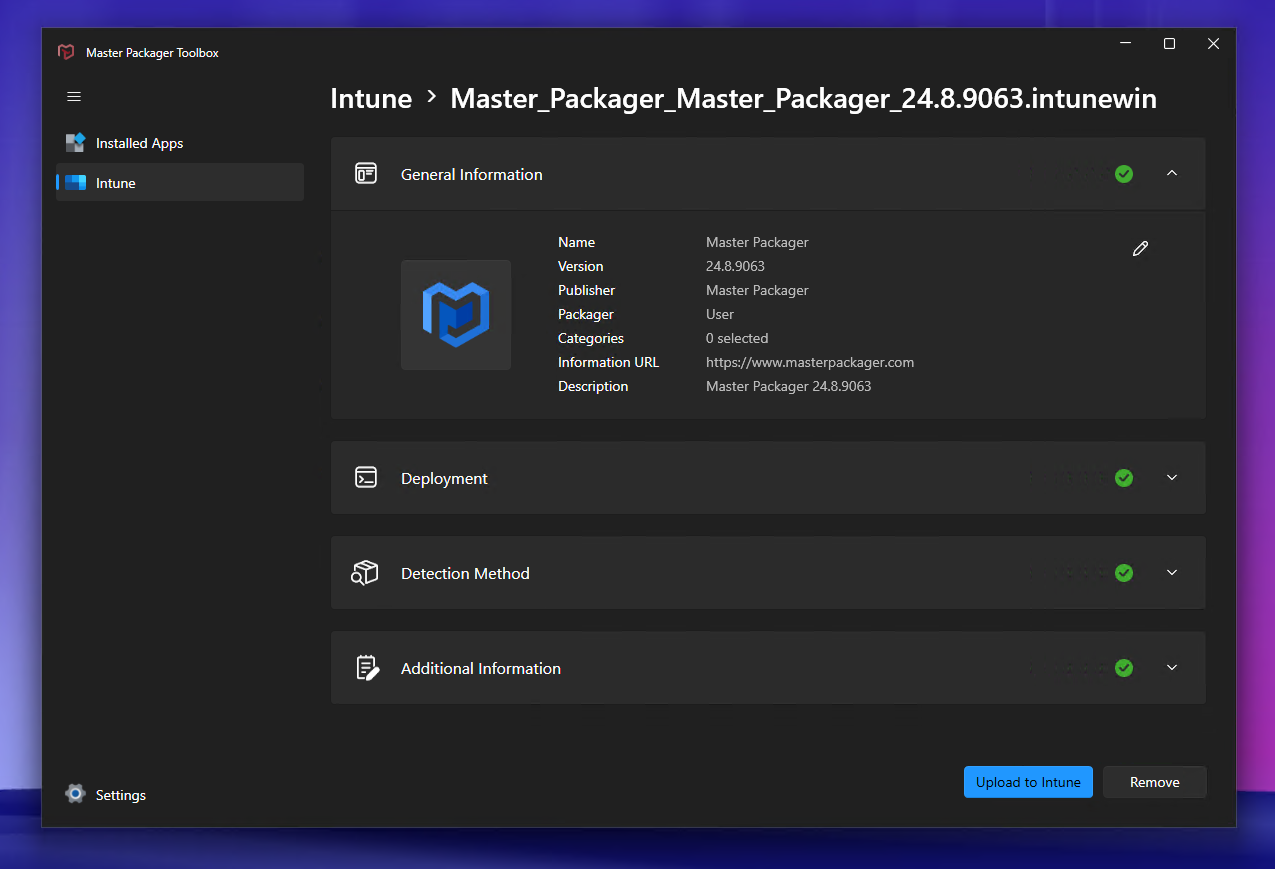This screenshot has height=869, width=1275.
Task: Click the Description field label
Action: [x=593, y=386]
